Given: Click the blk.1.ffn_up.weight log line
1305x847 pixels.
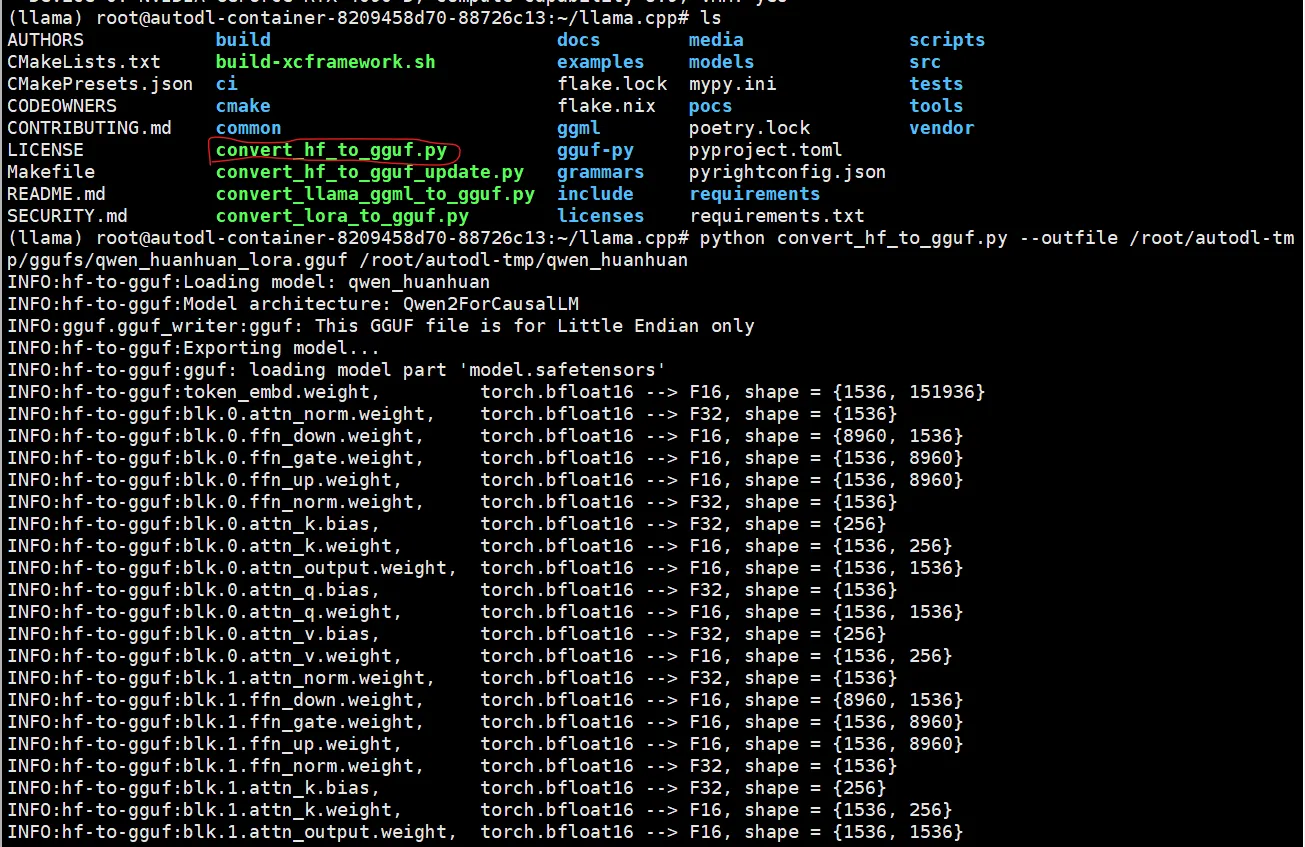Looking at the screenshot, I should tap(486, 744).
